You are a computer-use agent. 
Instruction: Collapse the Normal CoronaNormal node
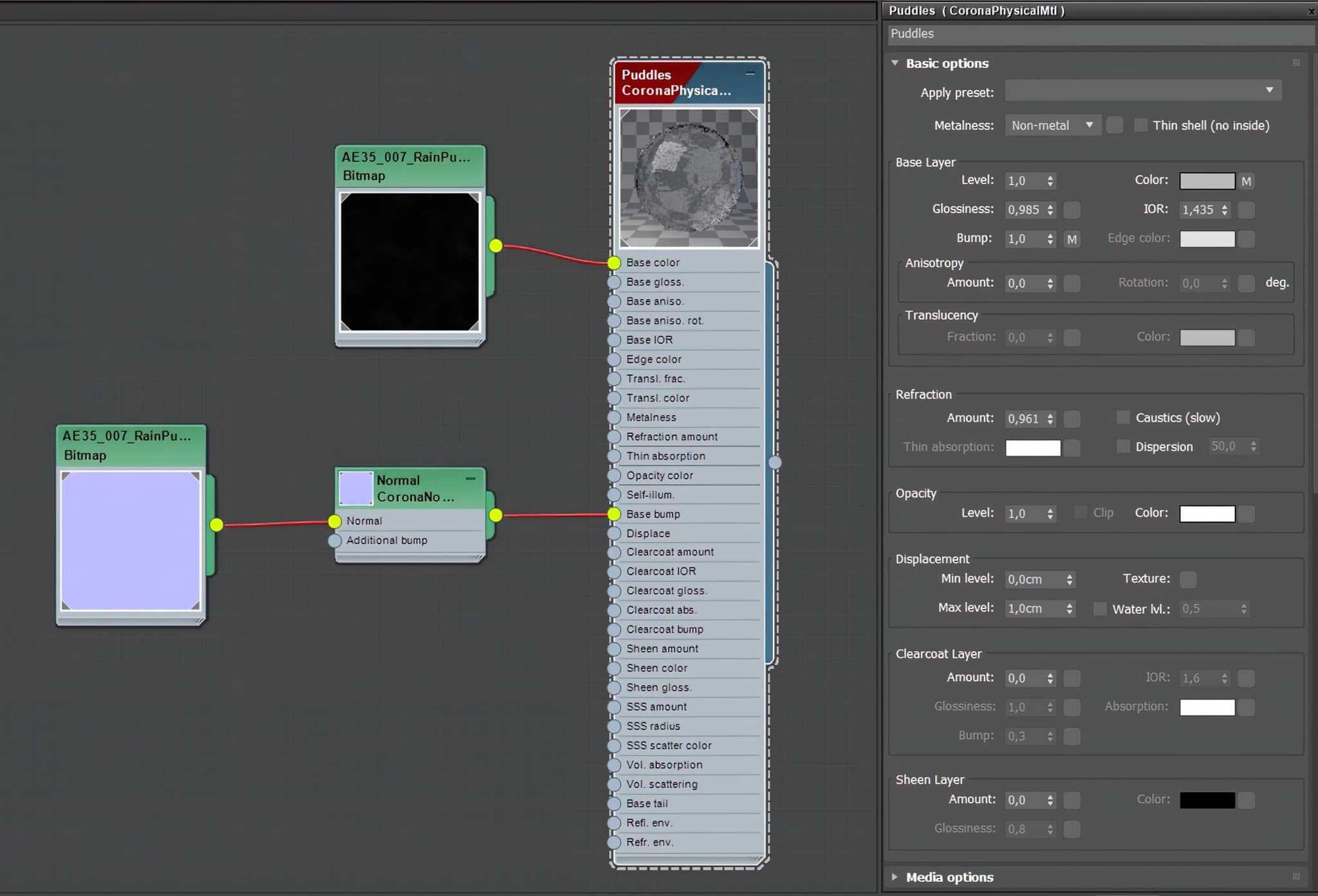click(x=471, y=479)
